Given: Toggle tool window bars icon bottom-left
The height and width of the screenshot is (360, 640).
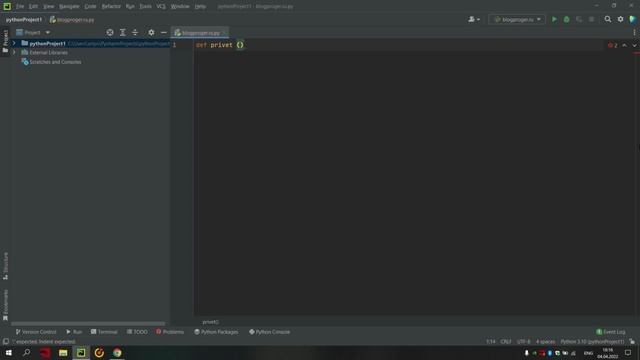Looking at the screenshot, I should 6,342.
